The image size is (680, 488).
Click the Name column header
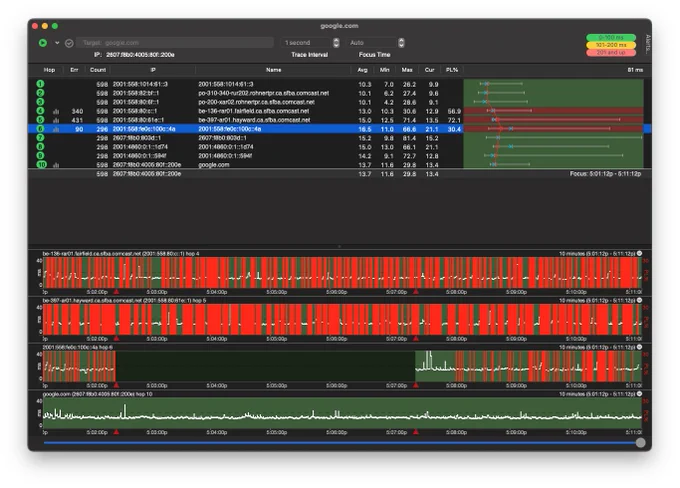[x=273, y=70]
